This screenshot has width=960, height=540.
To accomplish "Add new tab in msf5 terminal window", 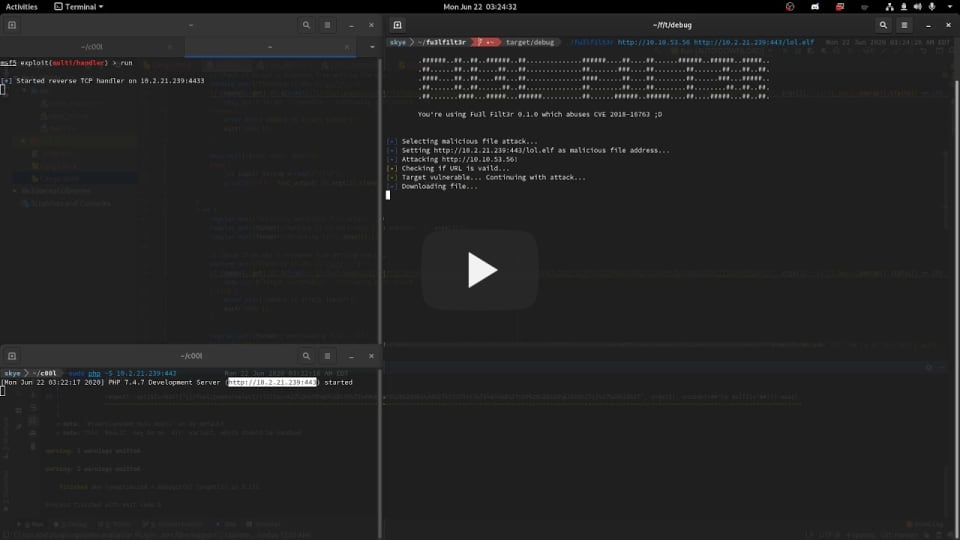I will 12,25.
